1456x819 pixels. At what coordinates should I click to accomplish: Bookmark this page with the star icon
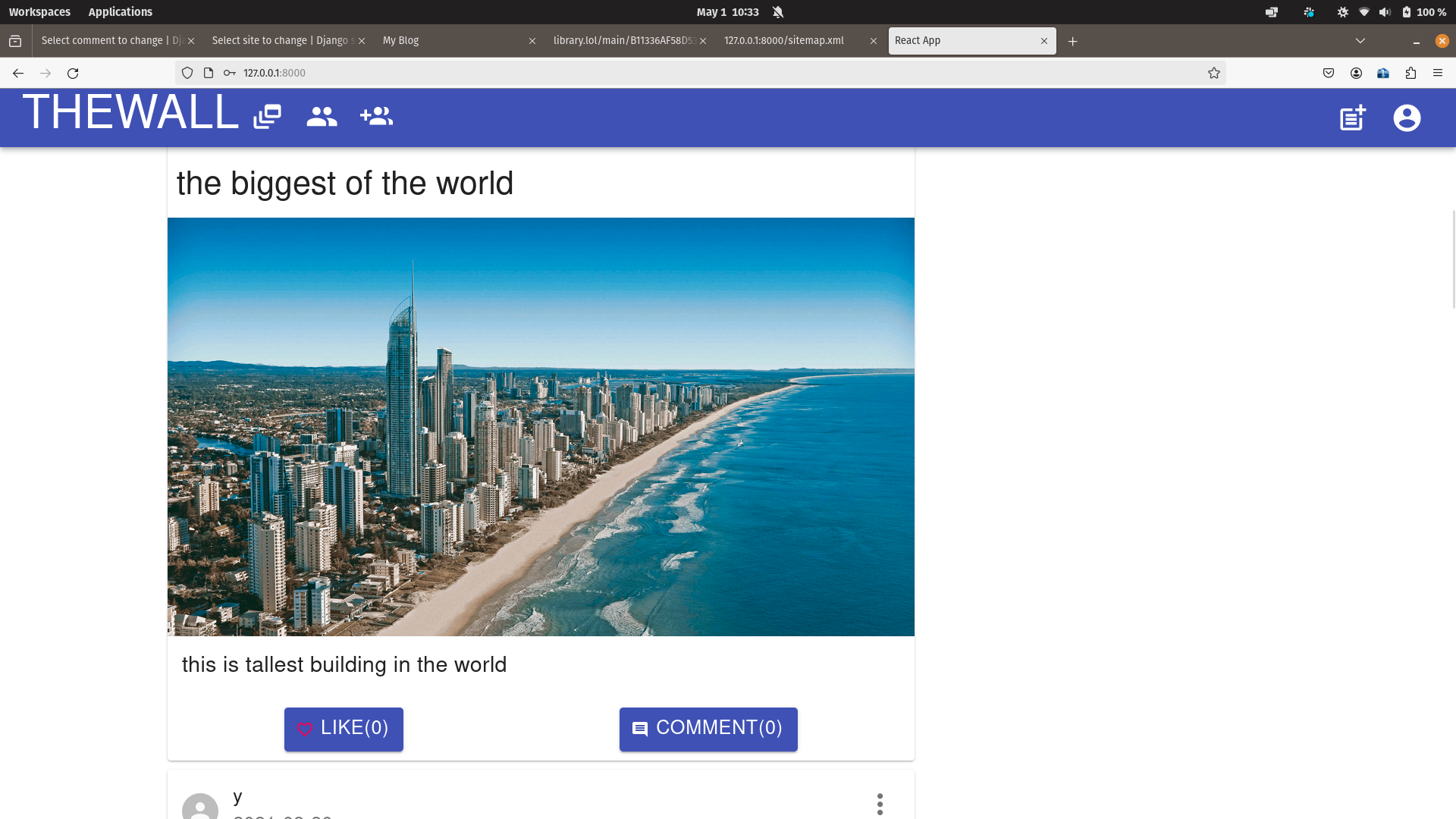point(1214,73)
